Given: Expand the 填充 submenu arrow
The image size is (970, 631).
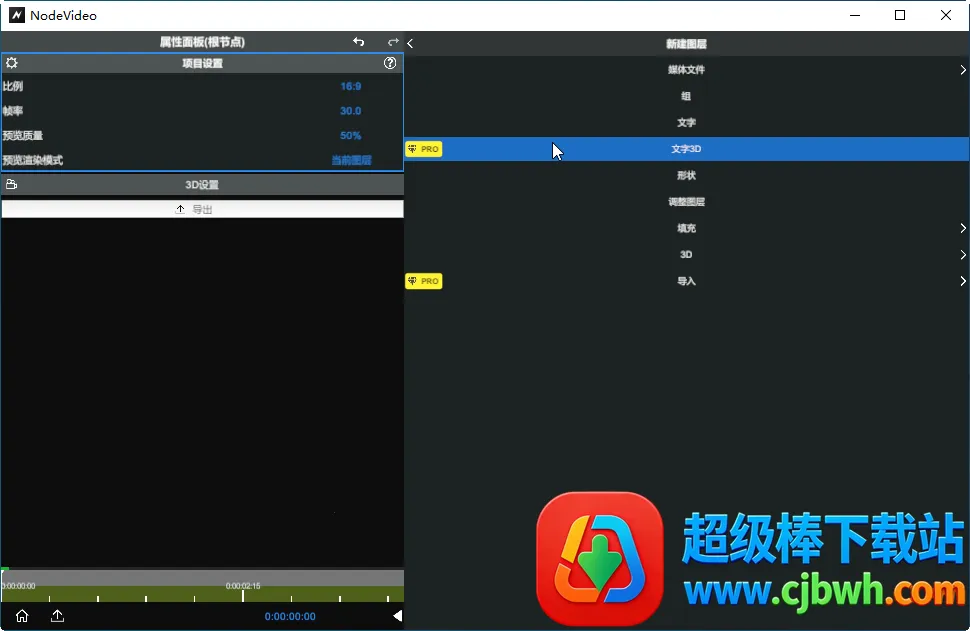Looking at the screenshot, I should [962, 228].
